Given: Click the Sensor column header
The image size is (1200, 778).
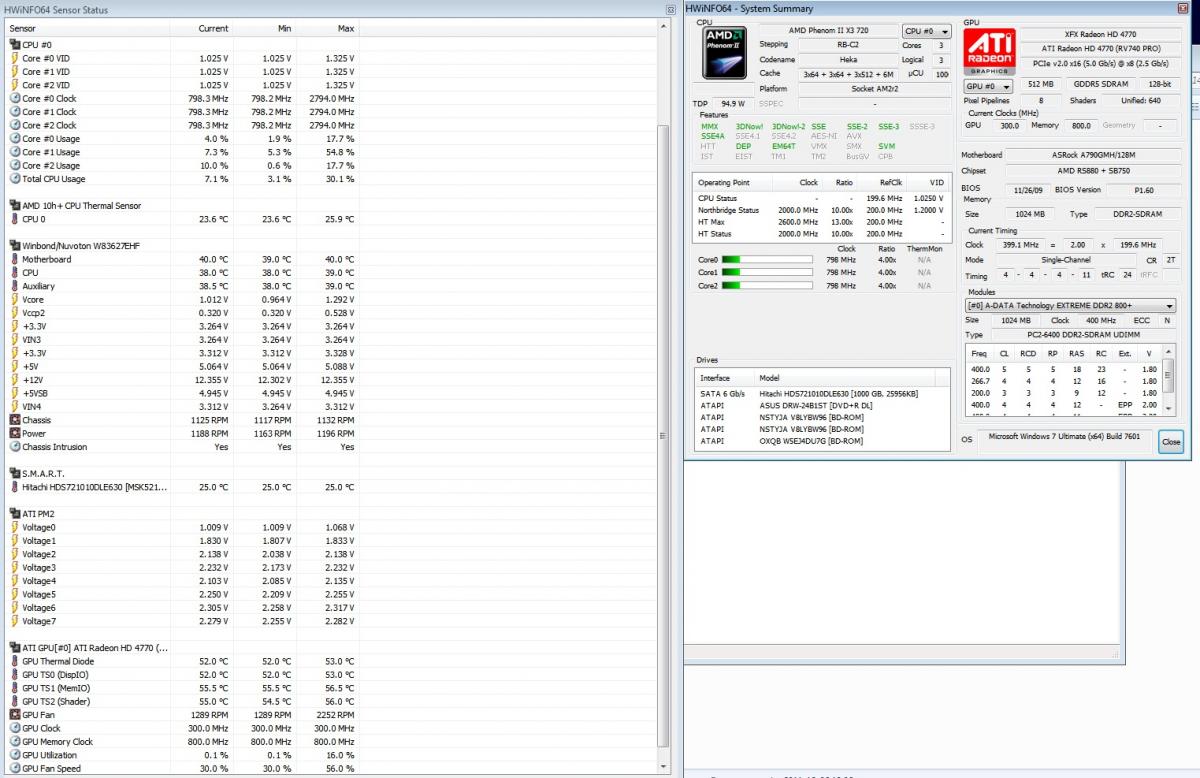Looking at the screenshot, I should 88,28.
